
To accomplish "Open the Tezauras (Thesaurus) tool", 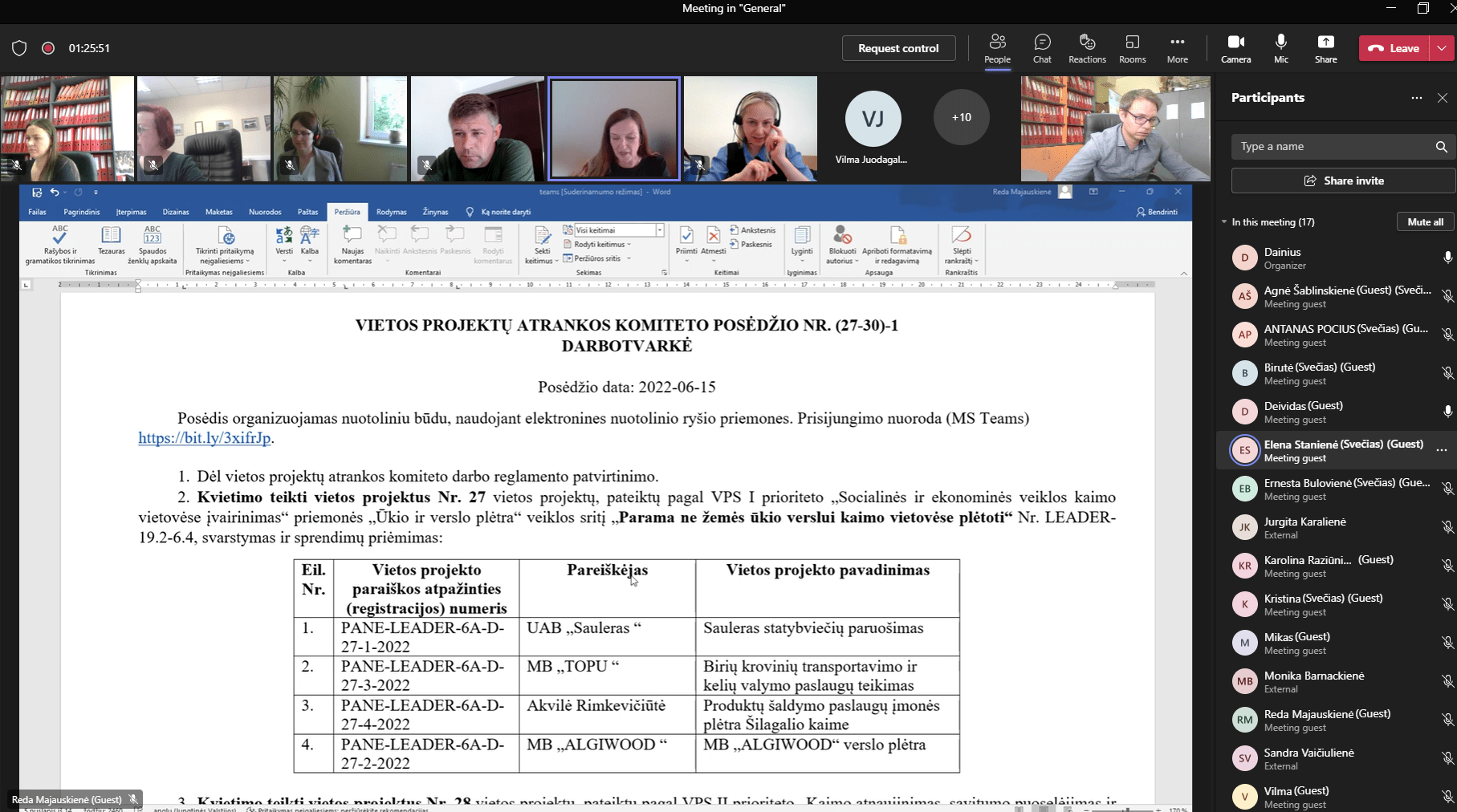I will (110, 243).
